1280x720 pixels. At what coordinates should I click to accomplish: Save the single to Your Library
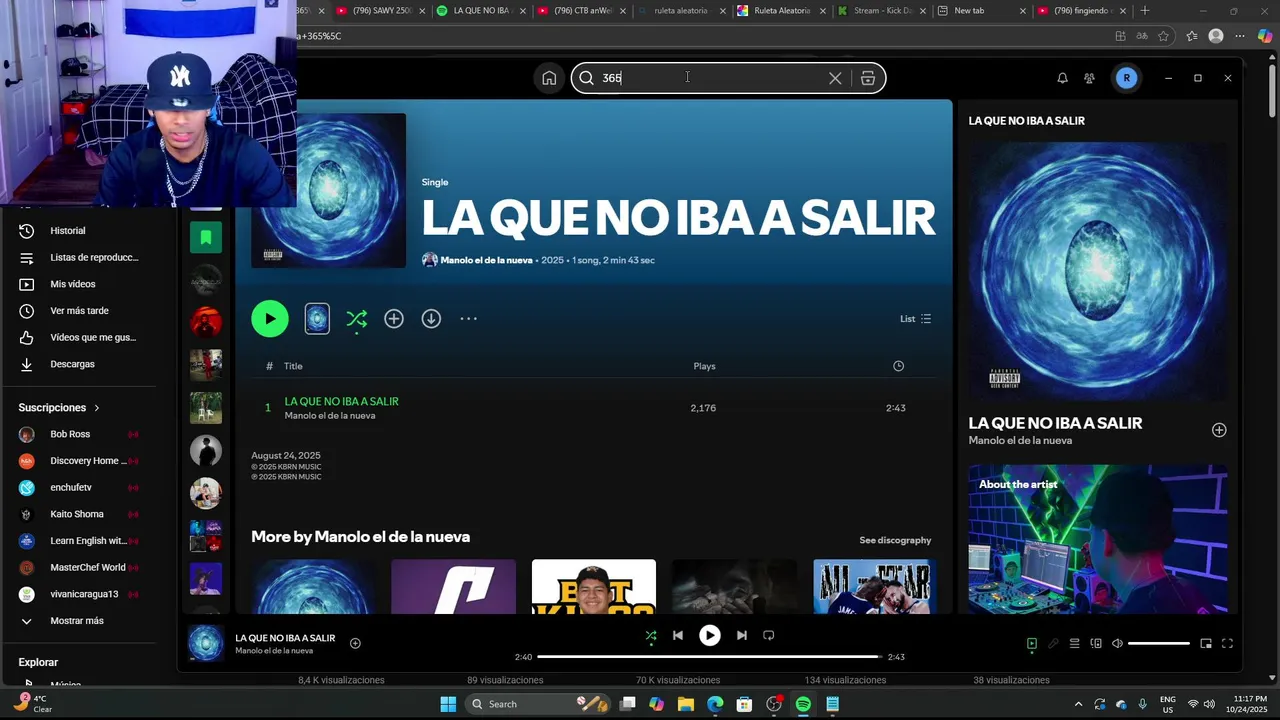tap(394, 319)
